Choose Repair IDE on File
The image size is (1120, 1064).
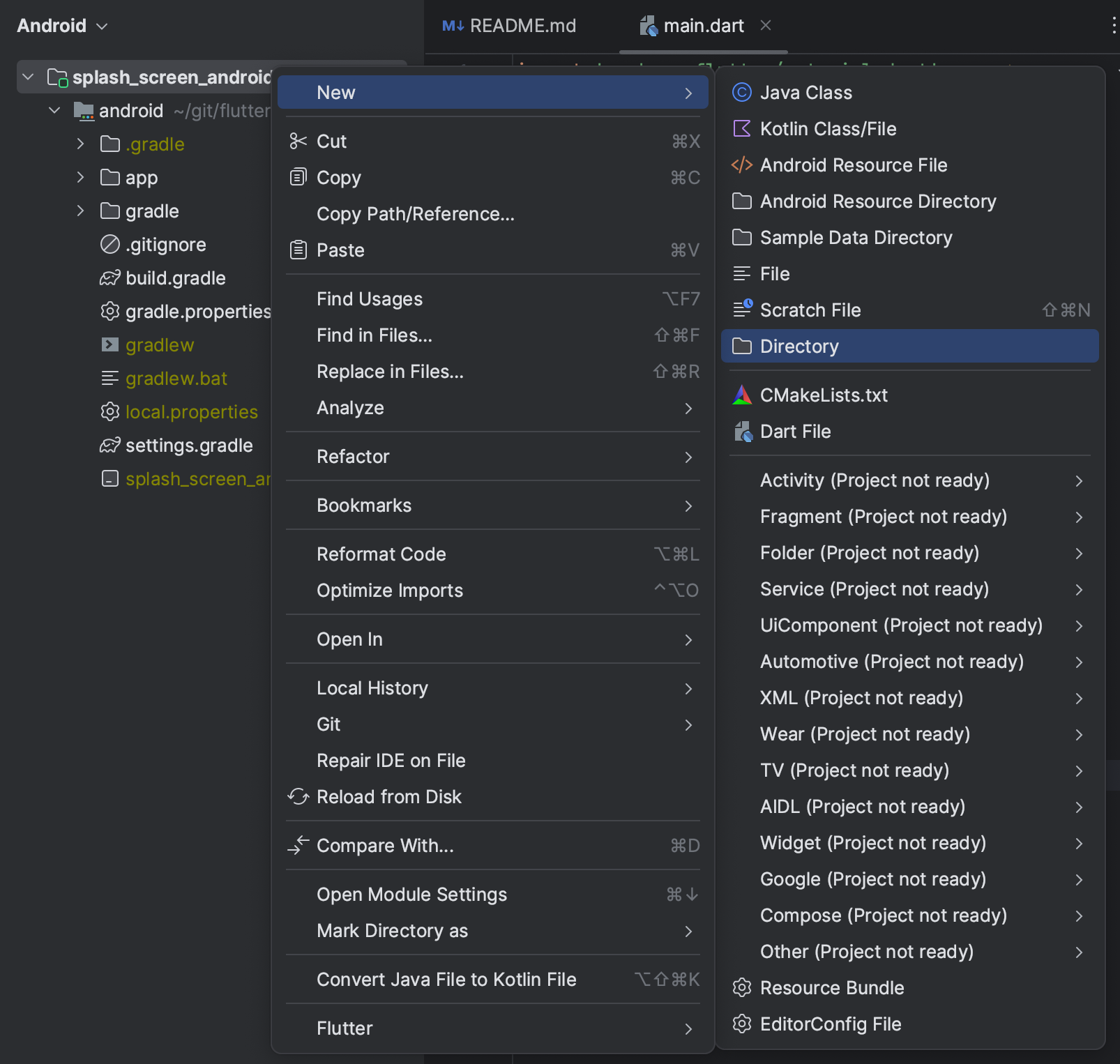[493, 761]
